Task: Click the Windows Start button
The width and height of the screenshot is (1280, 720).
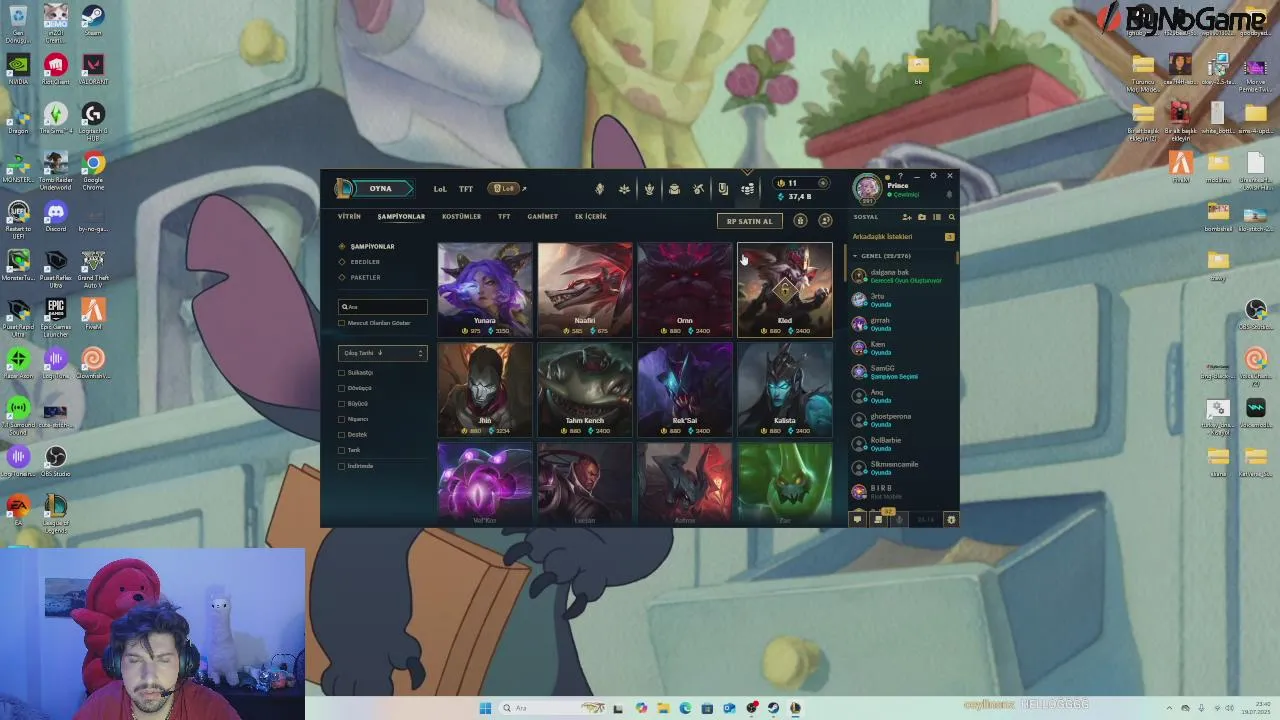Action: coord(485,708)
